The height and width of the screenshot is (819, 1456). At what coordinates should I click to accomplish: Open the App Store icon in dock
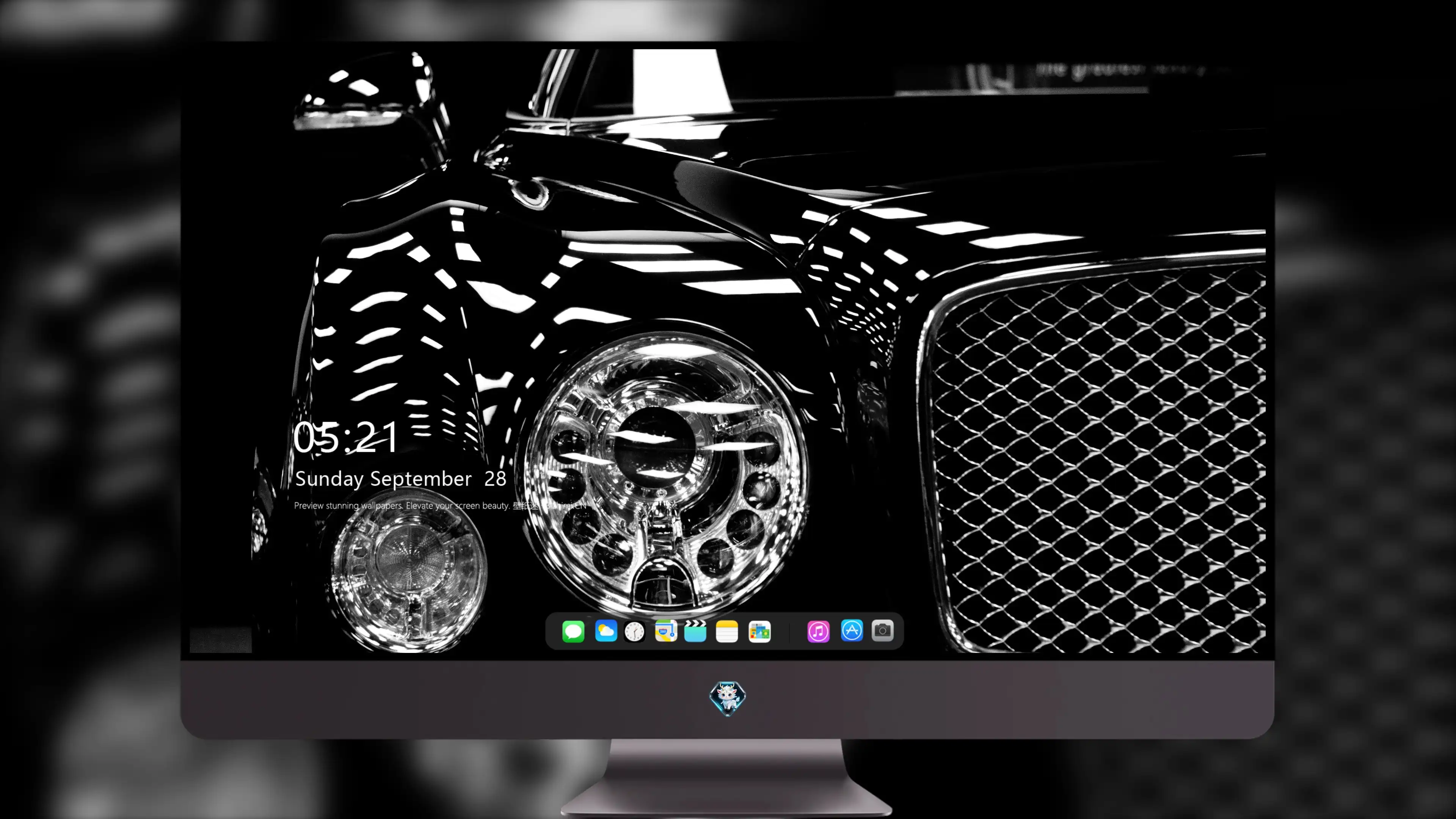pyautogui.click(x=852, y=630)
